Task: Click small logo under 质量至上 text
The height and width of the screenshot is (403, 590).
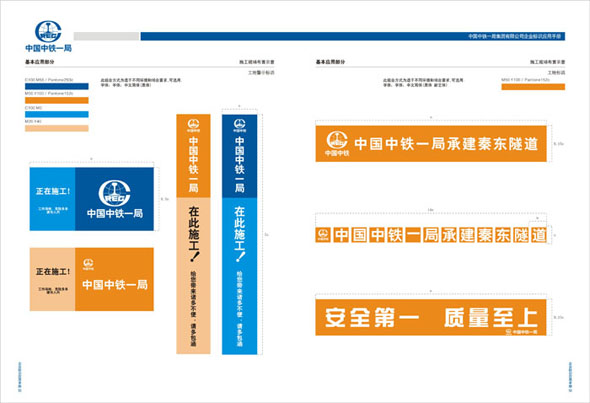Action: pyautogui.click(x=521, y=332)
